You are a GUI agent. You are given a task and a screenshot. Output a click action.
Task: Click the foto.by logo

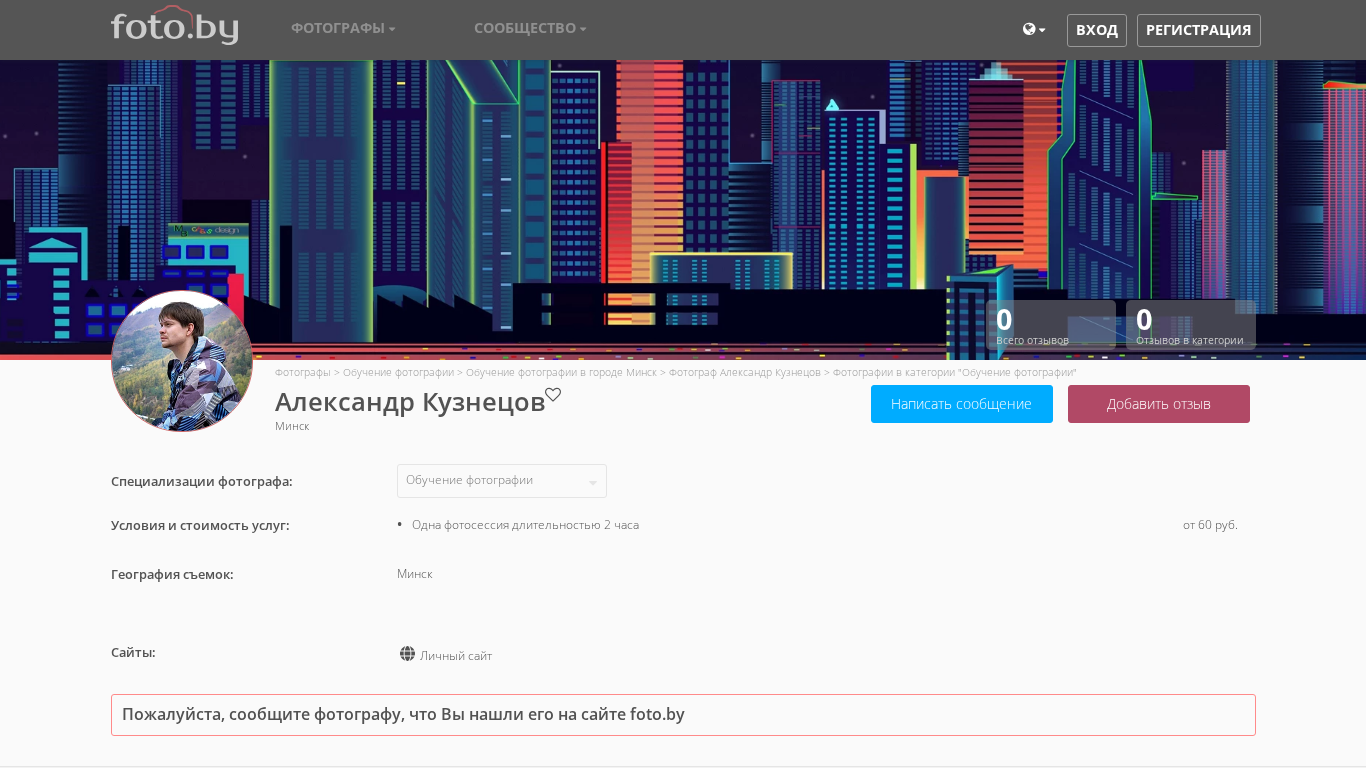point(174,27)
